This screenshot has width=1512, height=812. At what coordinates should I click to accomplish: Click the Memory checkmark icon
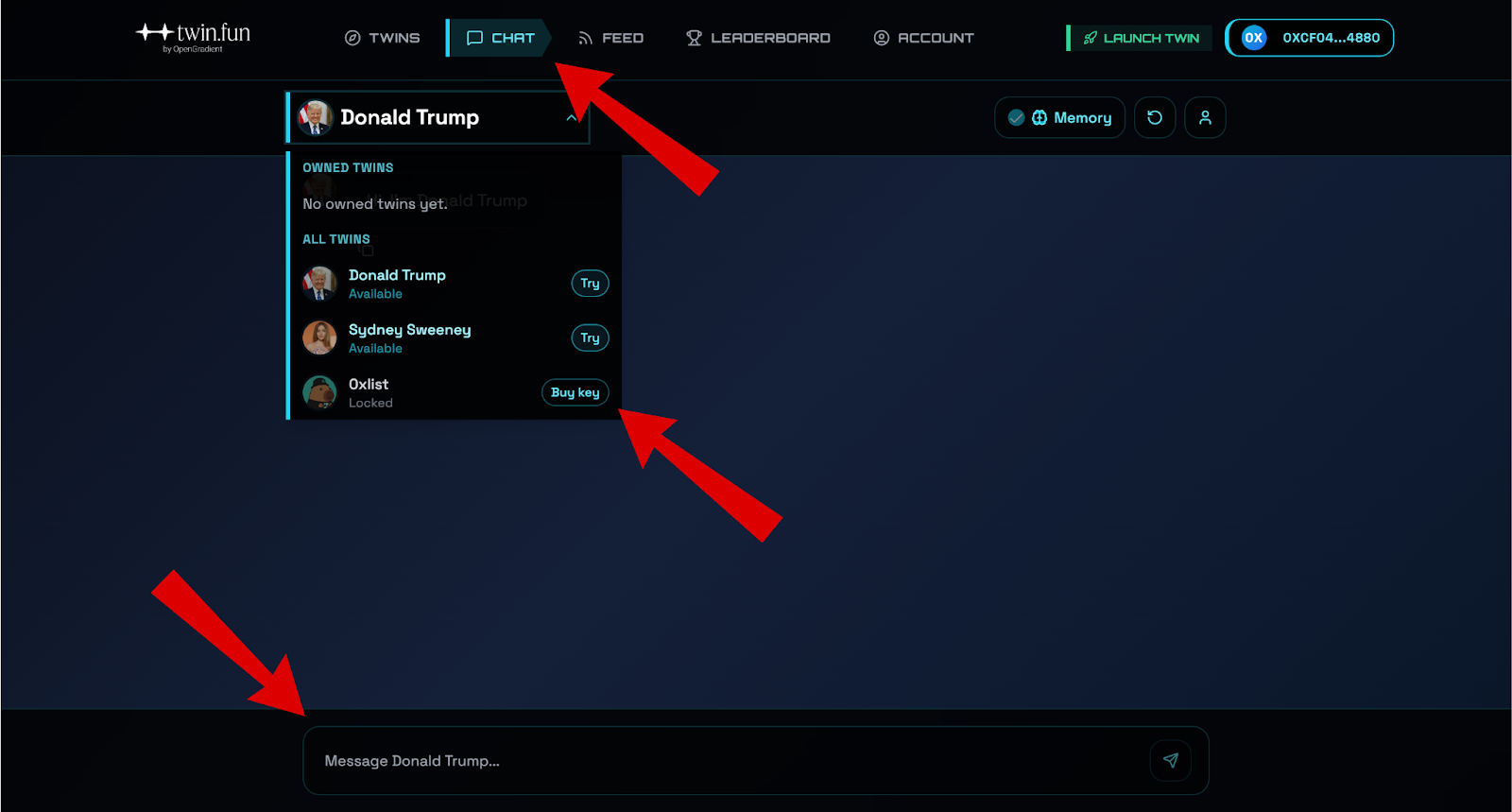pos(1016,117)
